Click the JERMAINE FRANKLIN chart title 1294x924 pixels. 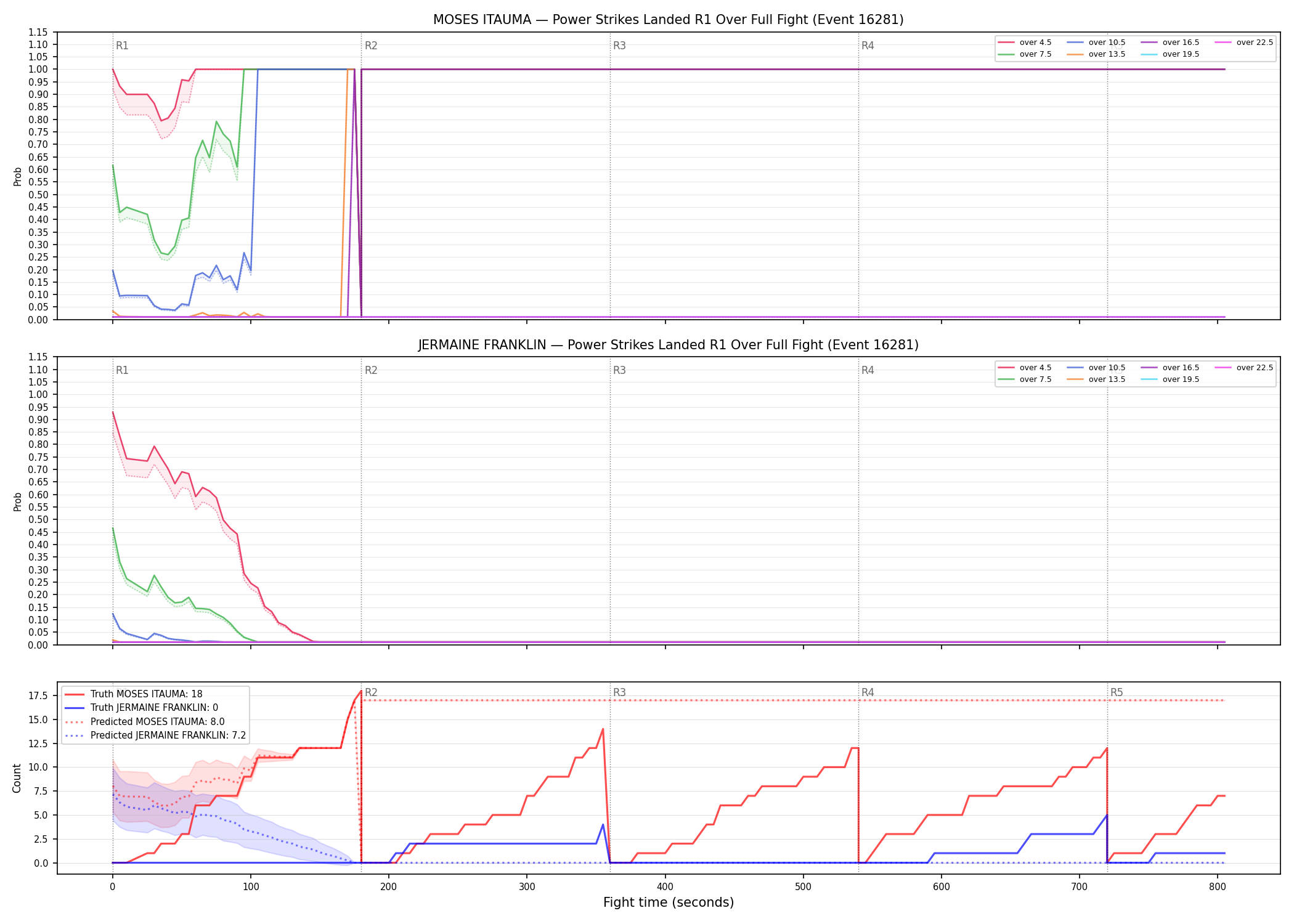668,345
